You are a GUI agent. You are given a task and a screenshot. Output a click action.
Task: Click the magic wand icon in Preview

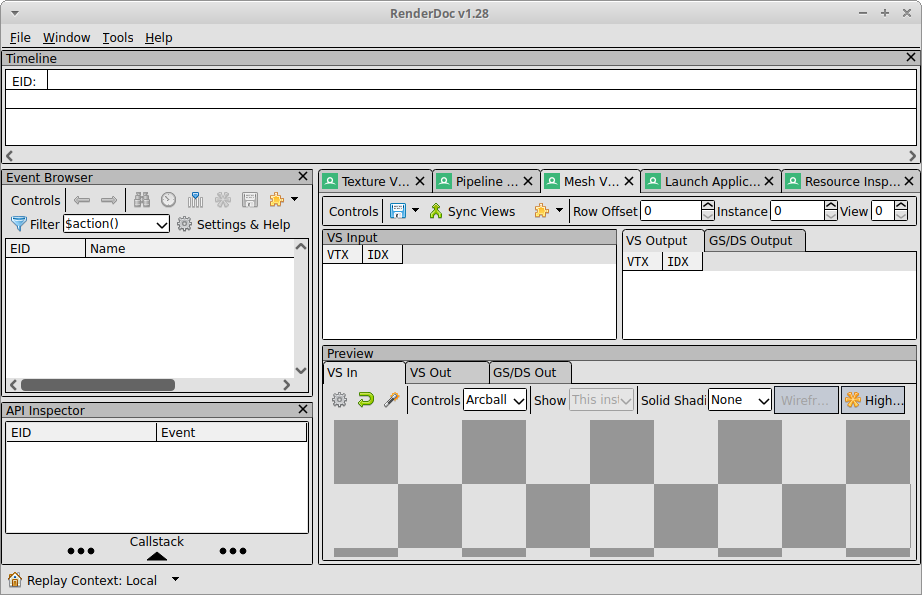[x=392, y=400]
